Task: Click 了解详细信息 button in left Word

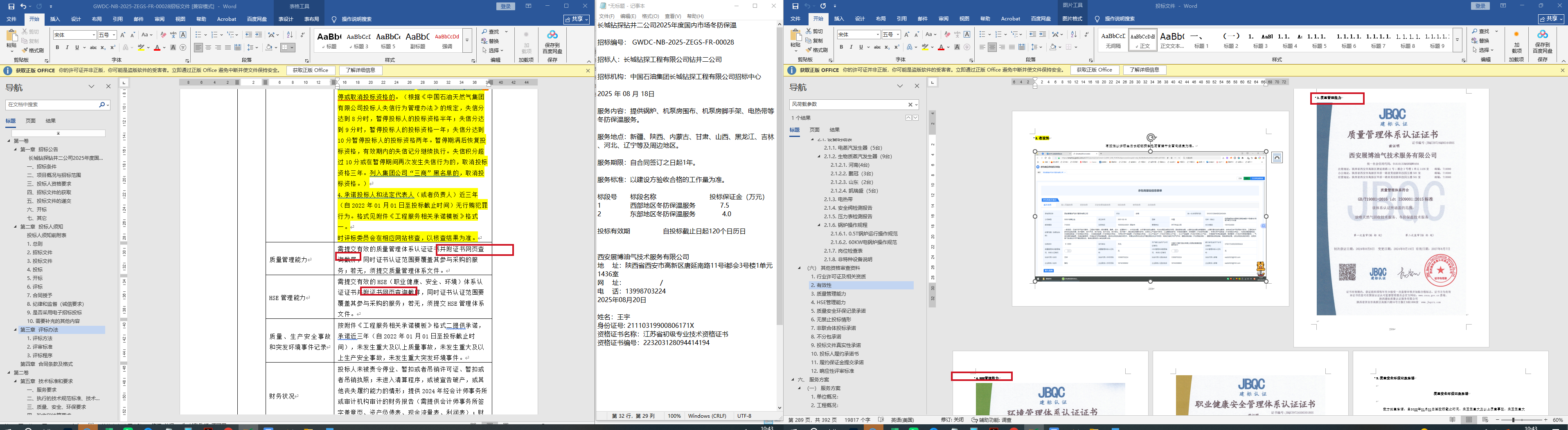Action: pyautogui.click(x=360, y=70)
